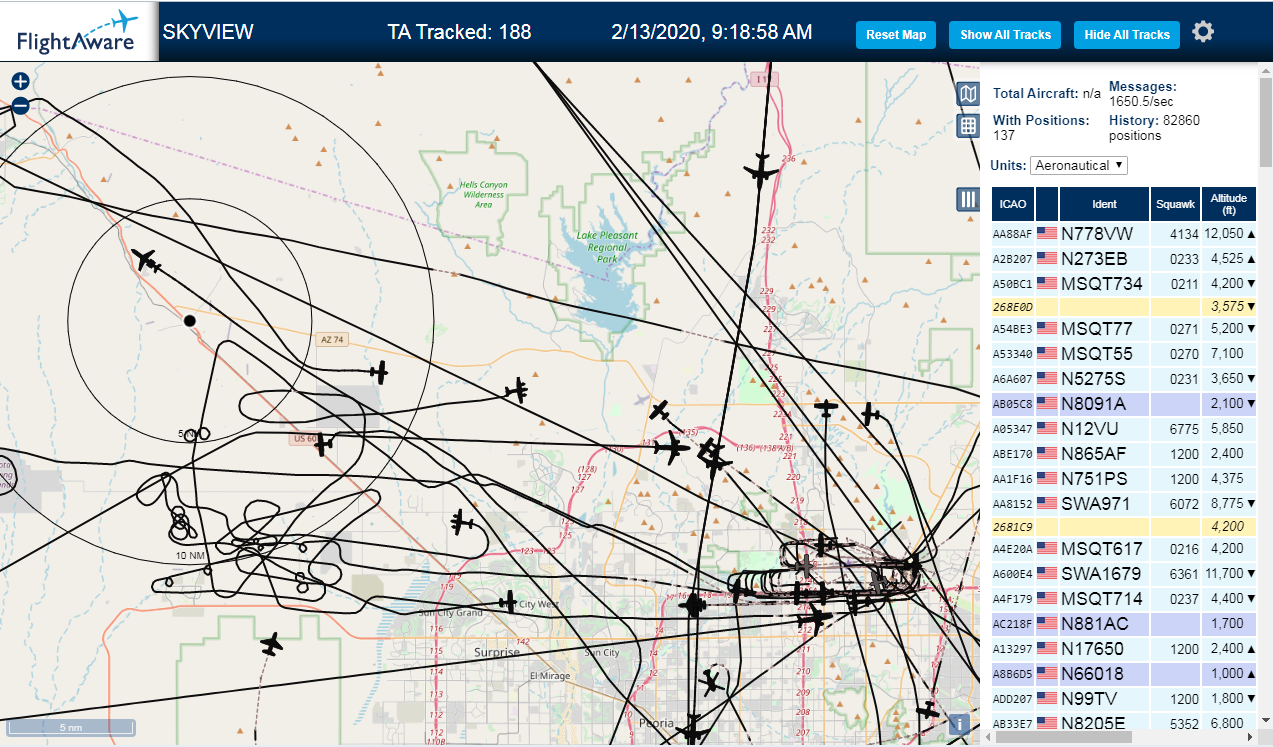
Task: Click the horizontal scrollbar under aircraft table
Action: (1066, 737)
